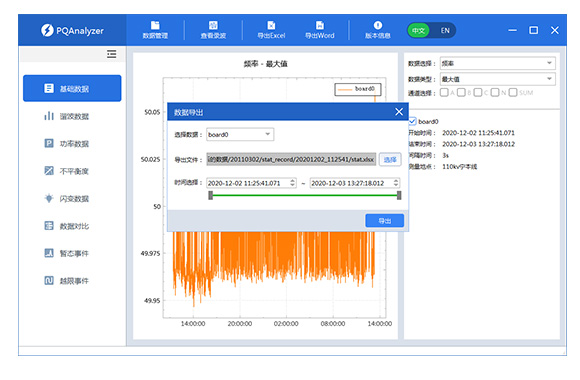Expand the 数据类型 最大值 dropdown
This screenshot has width=580, height=380.
pyautogui.click(x=498, y=79)
